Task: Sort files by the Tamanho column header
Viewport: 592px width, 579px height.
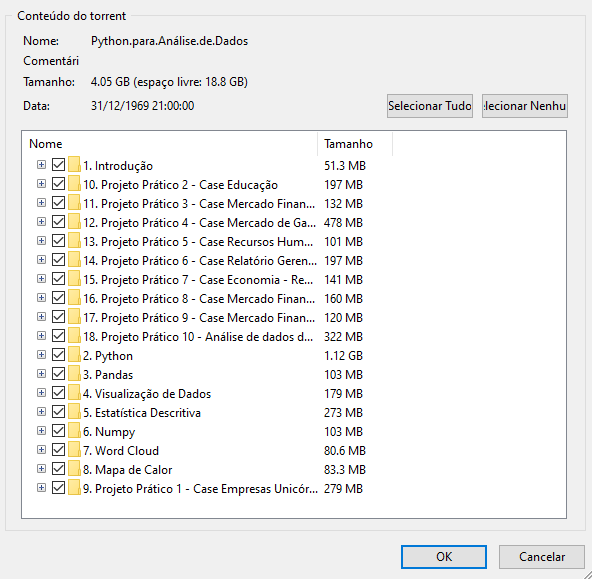Action: pos(355,144)
